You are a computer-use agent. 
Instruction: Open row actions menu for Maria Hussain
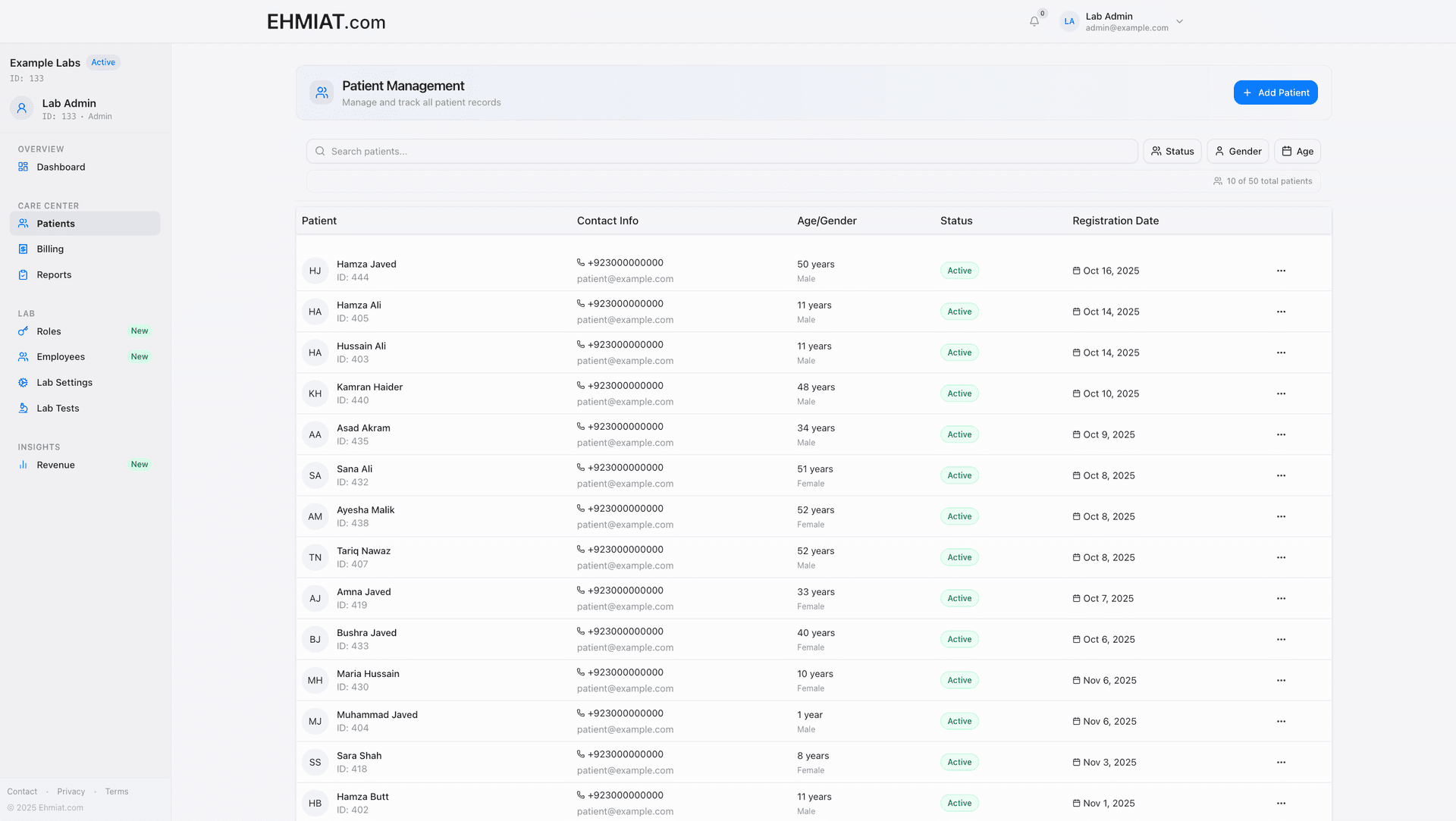click(x=1281, y=680)
